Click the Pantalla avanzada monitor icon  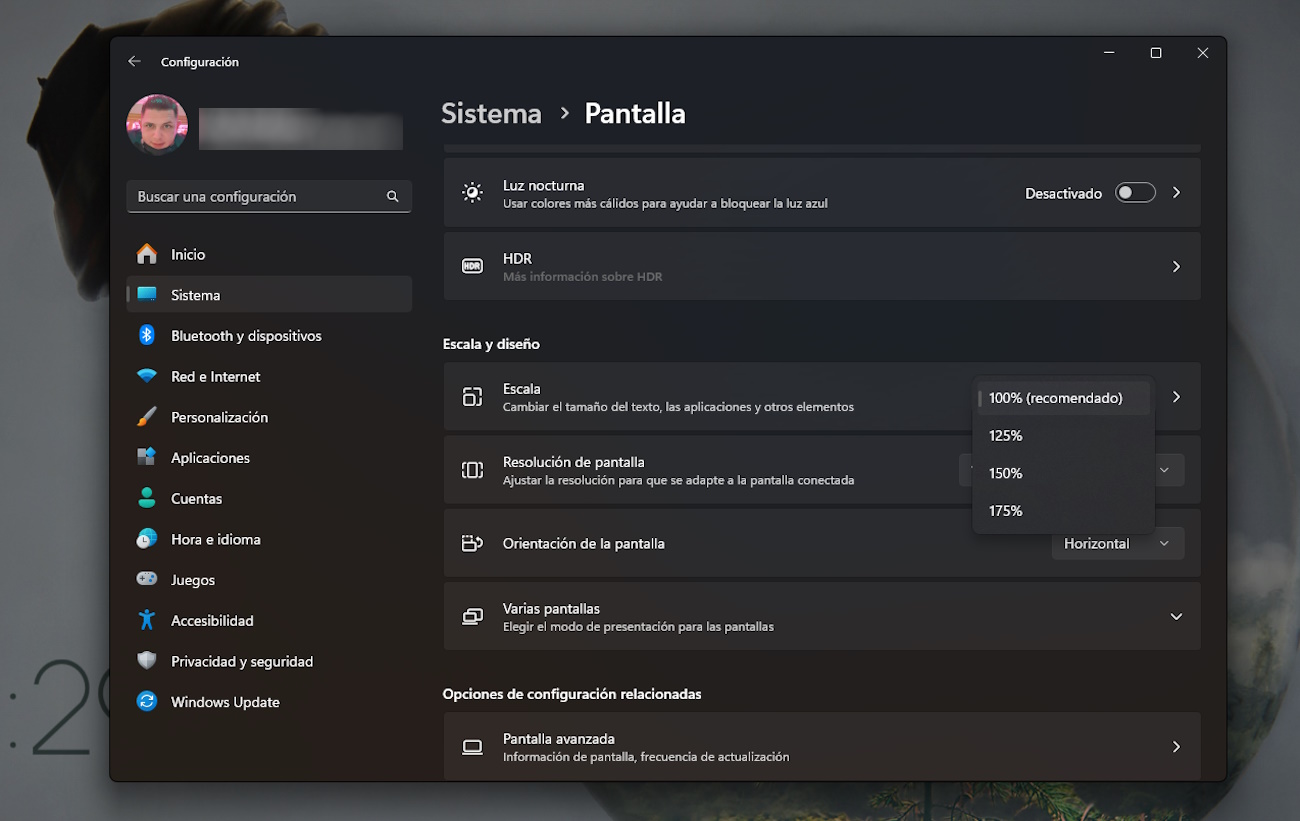tap(472, 747)
